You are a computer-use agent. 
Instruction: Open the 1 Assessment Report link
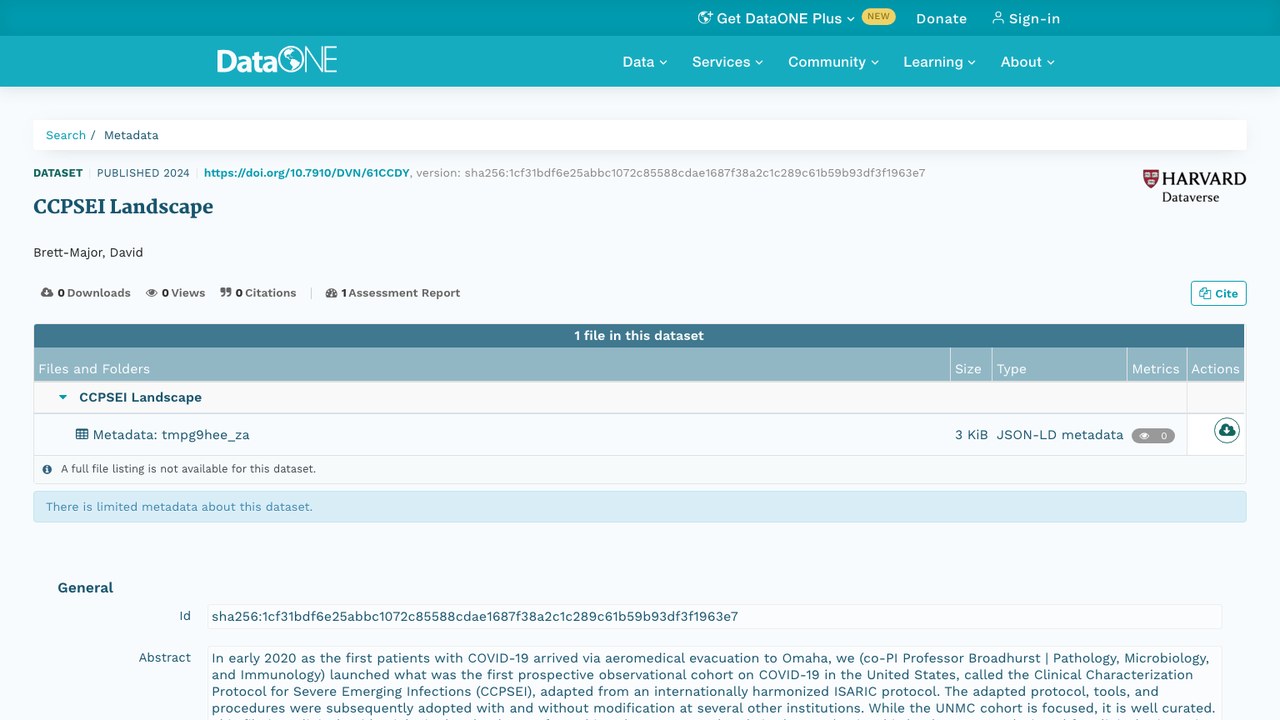point(393,293)
